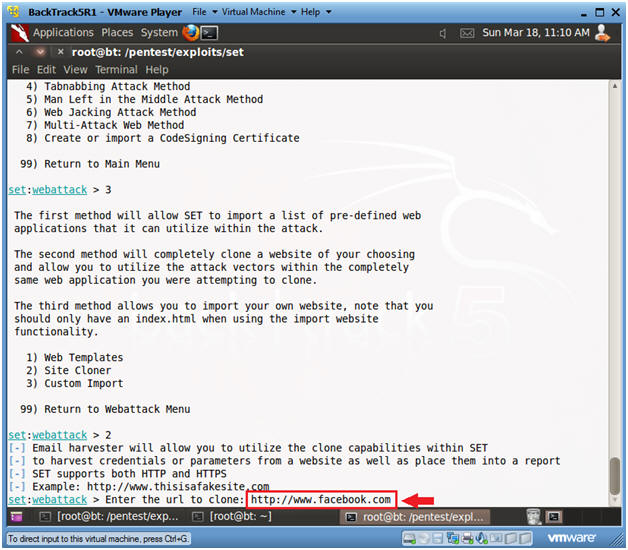
Task: Click text '4) Tabnabbing Attack Method'
Action: pyautogui.click(x=108, y=86)
